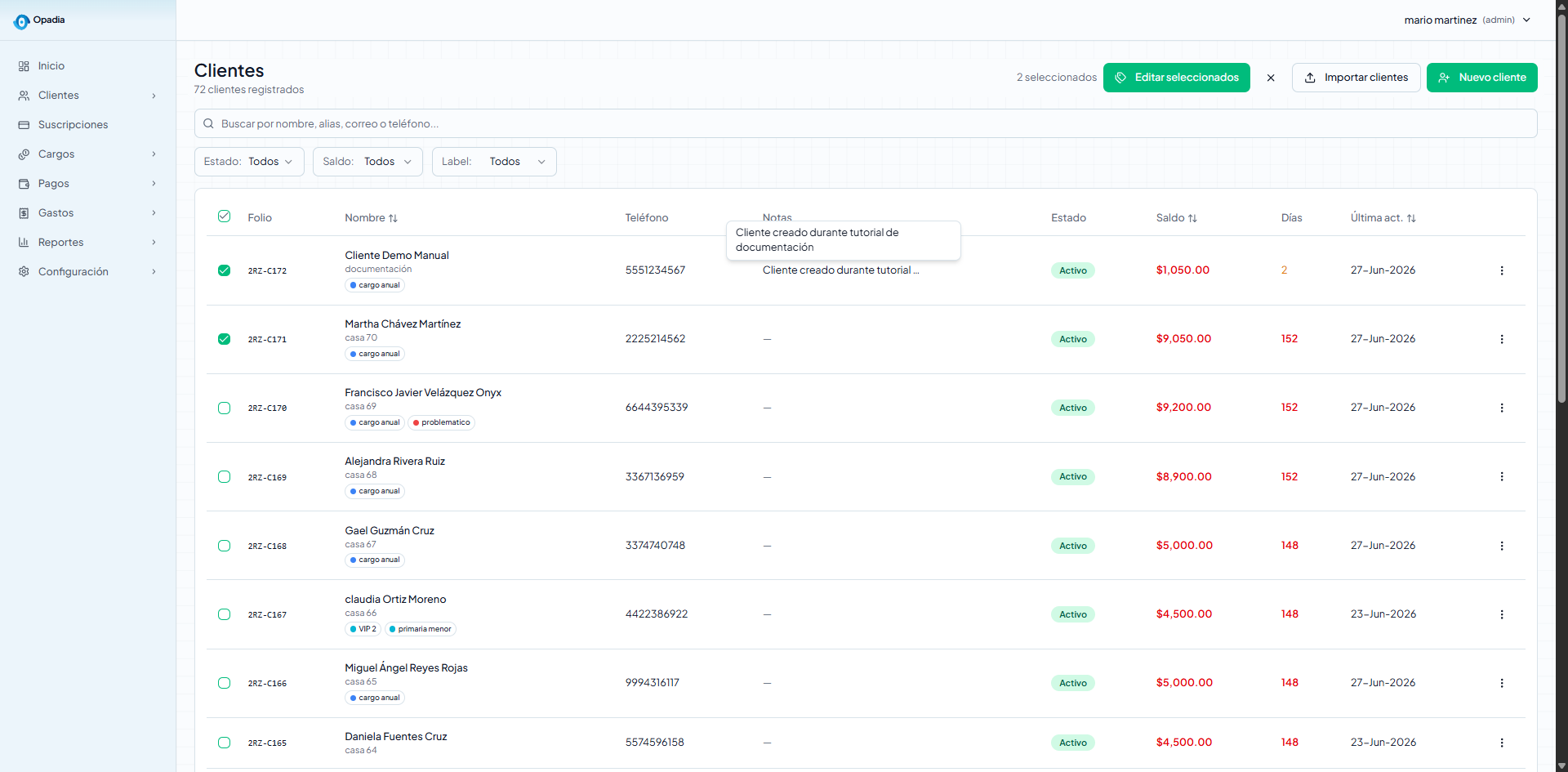Image resolution: width=1568 pixels, height=772 pixels.
Task: Click Nuevo cliente button
Action: point(1481,78)
